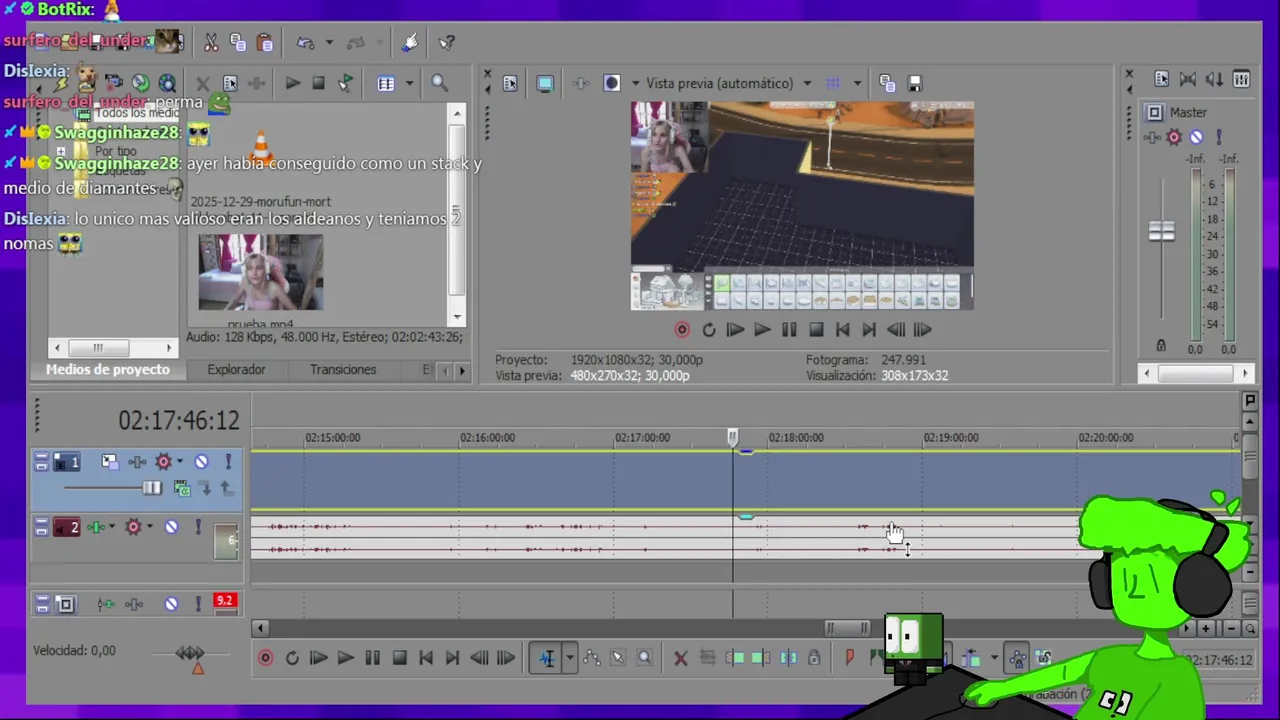Solo video track 1 exclamation icon
1280x720 pixels.
(x=228, y=462)
